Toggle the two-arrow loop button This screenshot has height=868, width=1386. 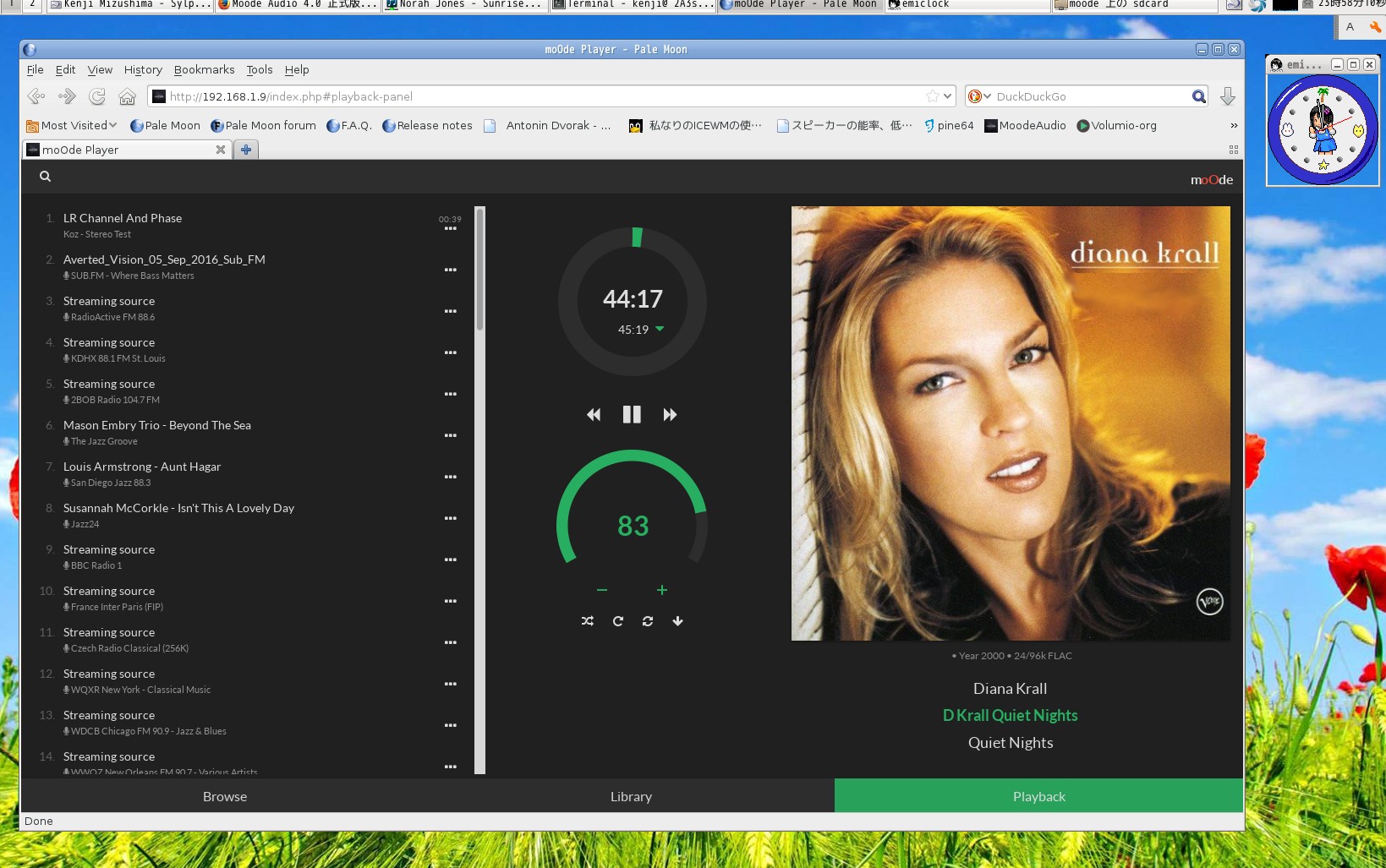pos(648,621)
